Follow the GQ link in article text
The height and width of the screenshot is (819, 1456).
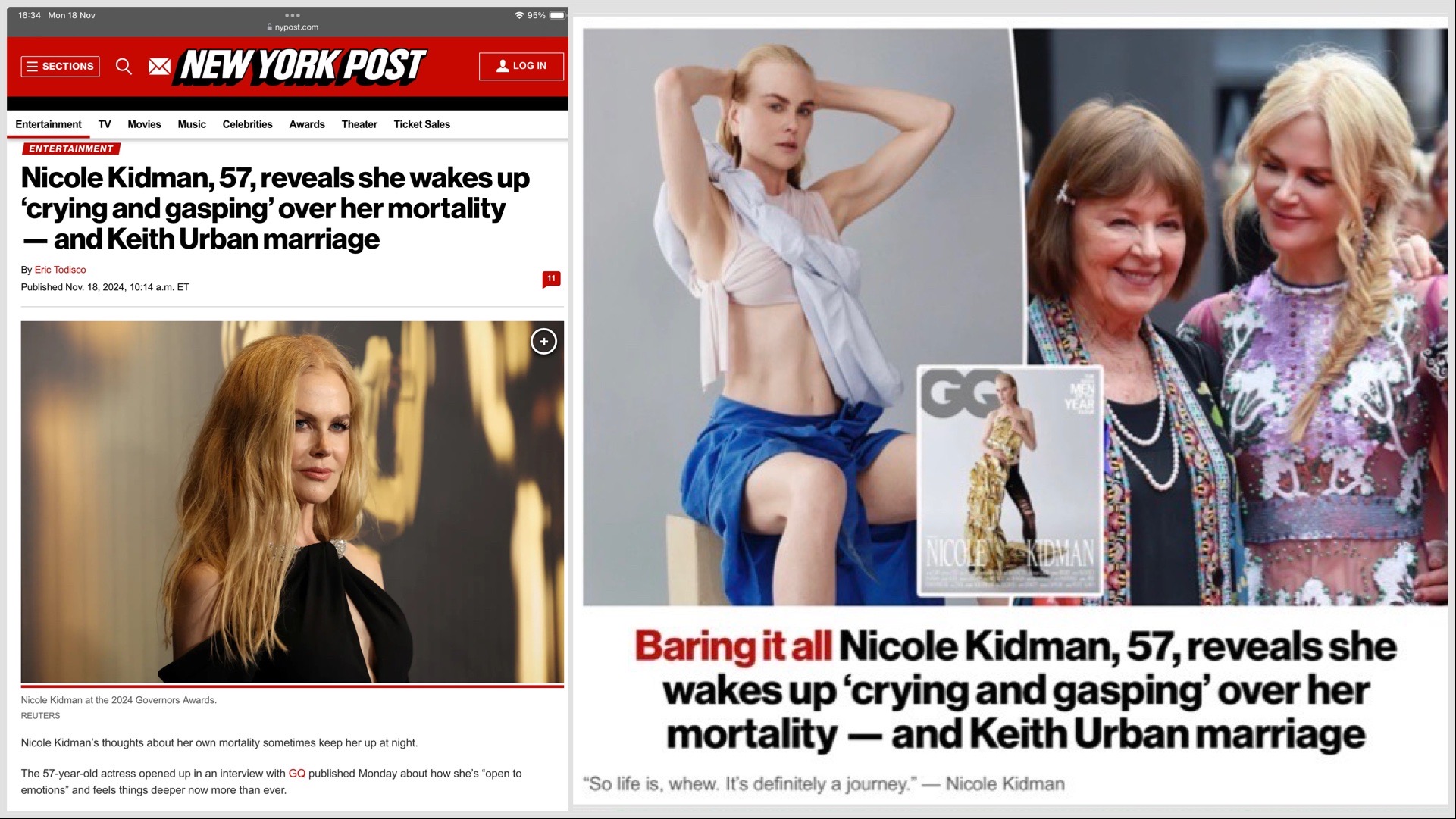[297, 774]
